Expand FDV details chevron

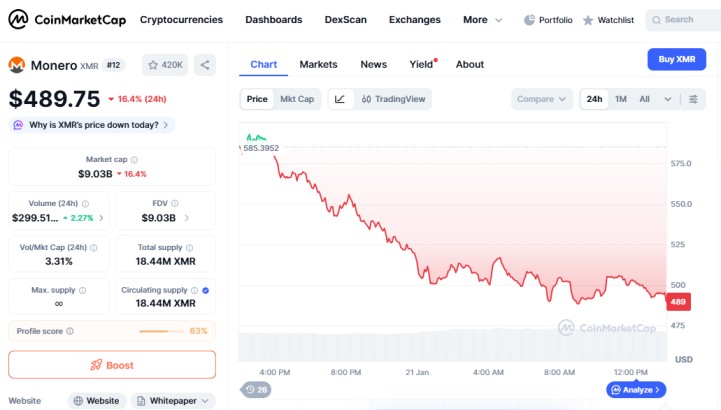pos(186,218)
